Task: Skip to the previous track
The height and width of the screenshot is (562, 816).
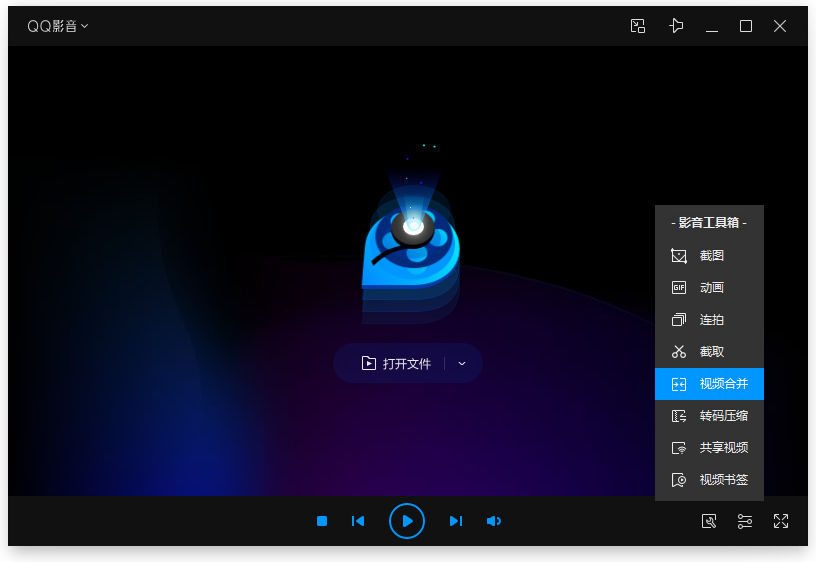Action: pos(358,521)
